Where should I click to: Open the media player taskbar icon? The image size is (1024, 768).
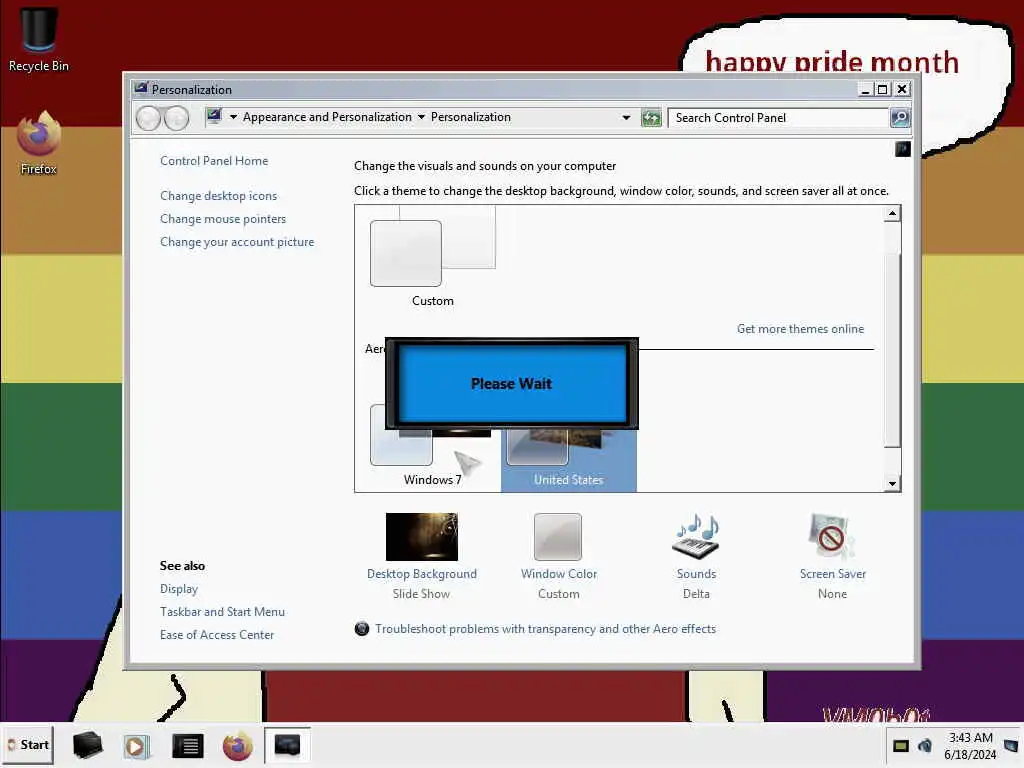[x=137, y=746]
